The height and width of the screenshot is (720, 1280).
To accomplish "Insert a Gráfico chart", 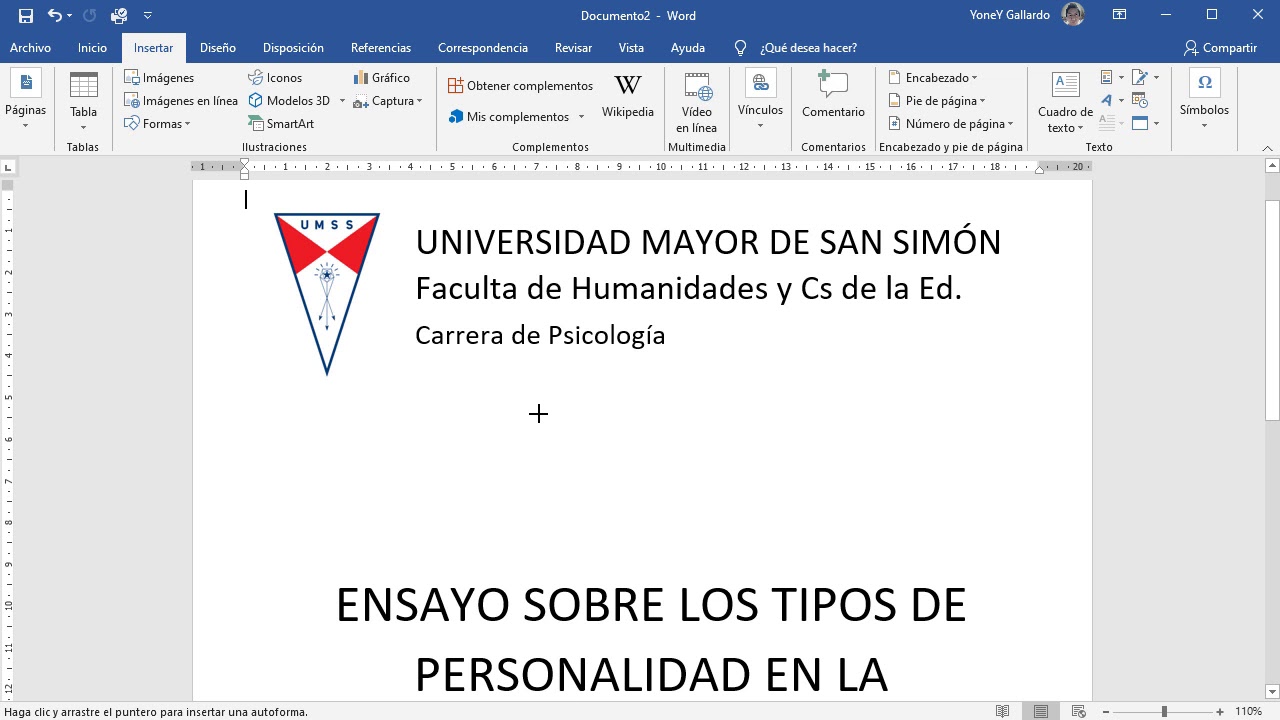I will pyautogui.click(x=382, y=77).
